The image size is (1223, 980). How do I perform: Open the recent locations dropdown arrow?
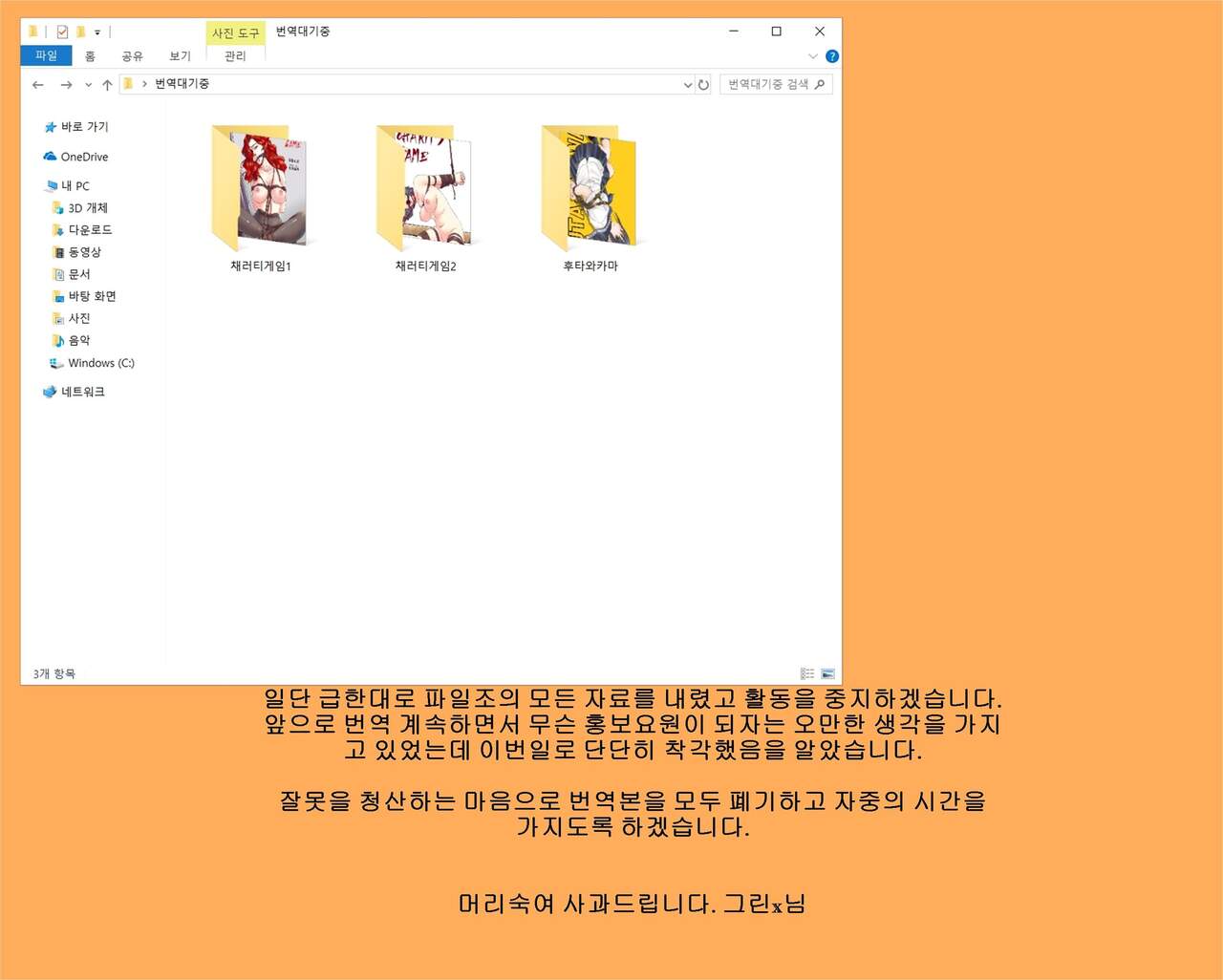pyautogui.click(x=88, y=84)
